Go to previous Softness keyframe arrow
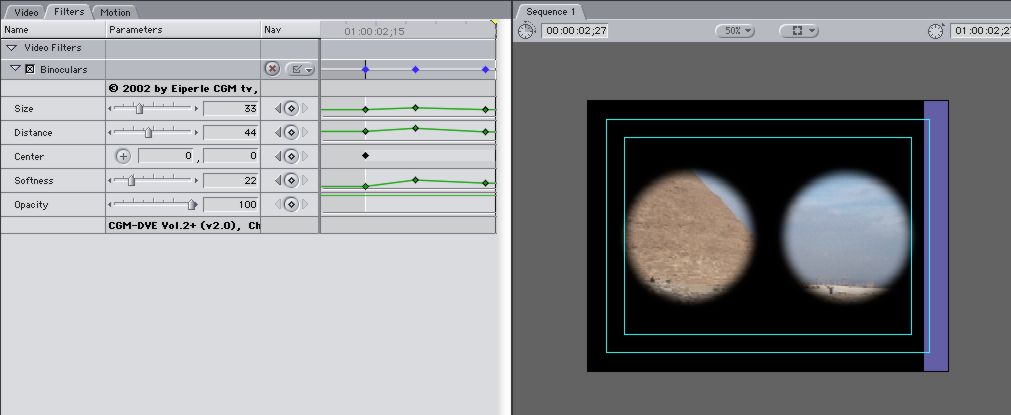Image resolution: width=1011 pixels, height=415 pixels. 278,181
